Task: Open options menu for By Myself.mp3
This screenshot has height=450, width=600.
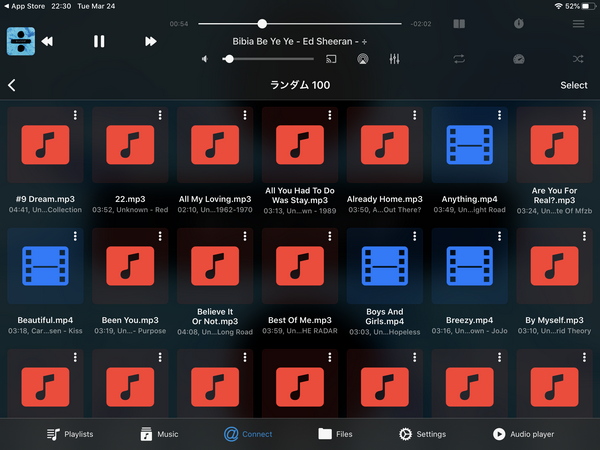Action: click(x=584, y=236)
